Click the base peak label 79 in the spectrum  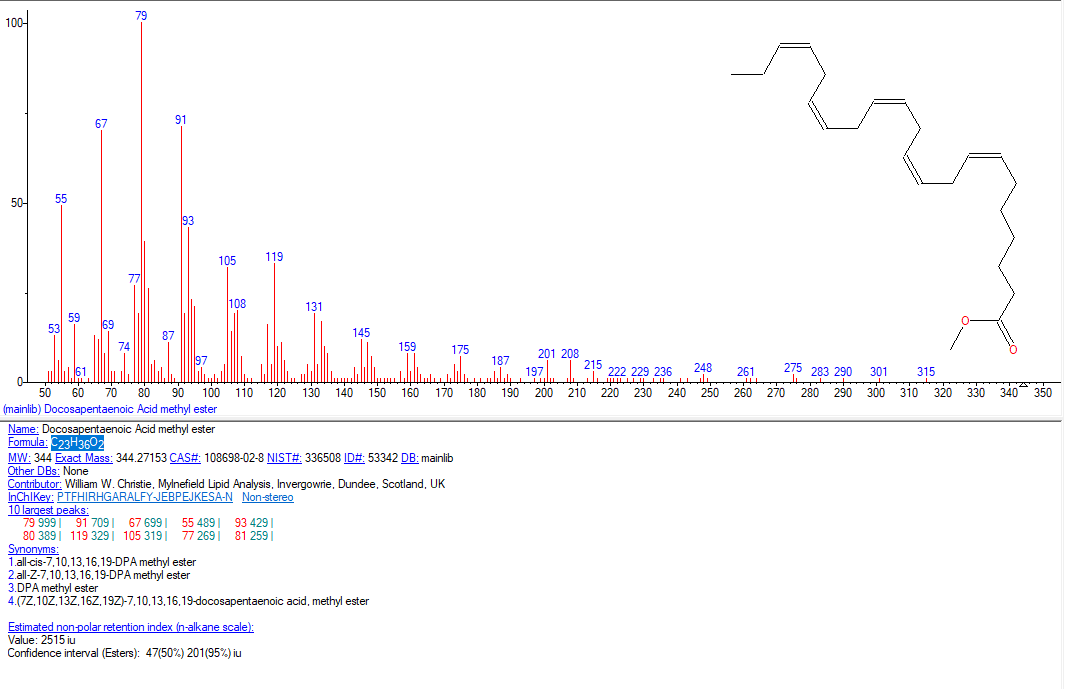pos(141,16)
